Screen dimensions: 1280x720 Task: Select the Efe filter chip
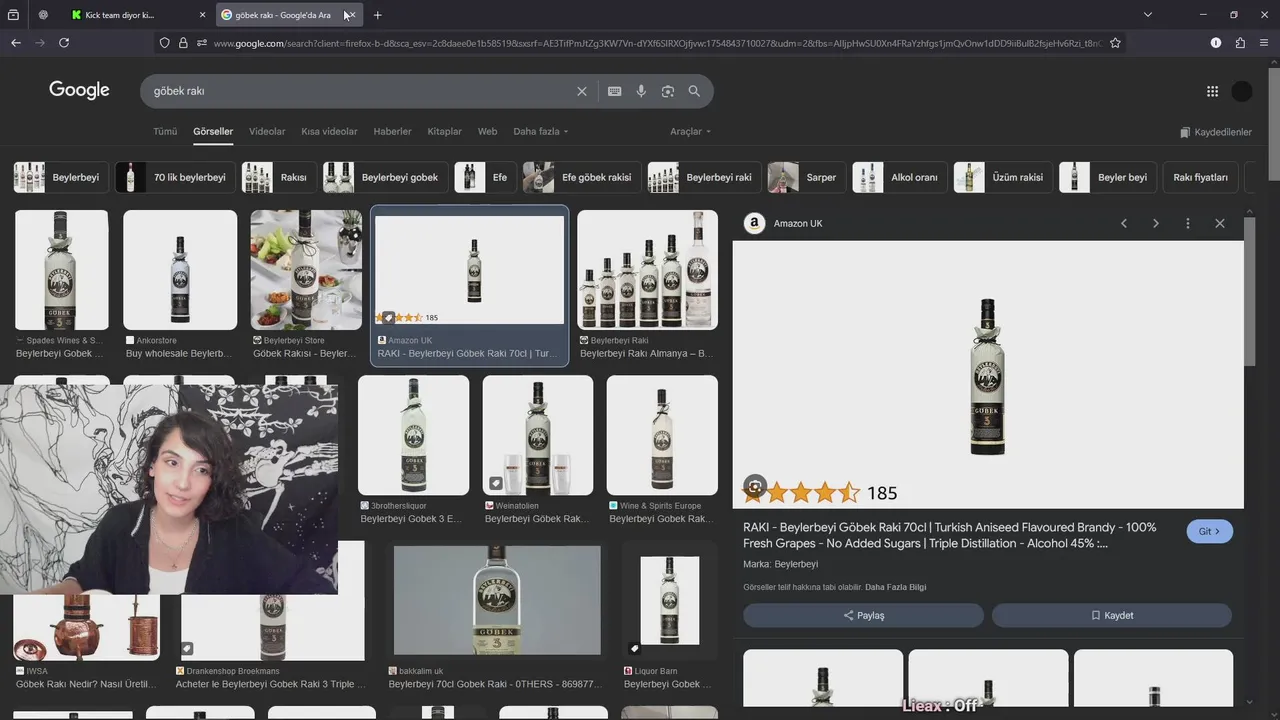(x=485, y=177)
